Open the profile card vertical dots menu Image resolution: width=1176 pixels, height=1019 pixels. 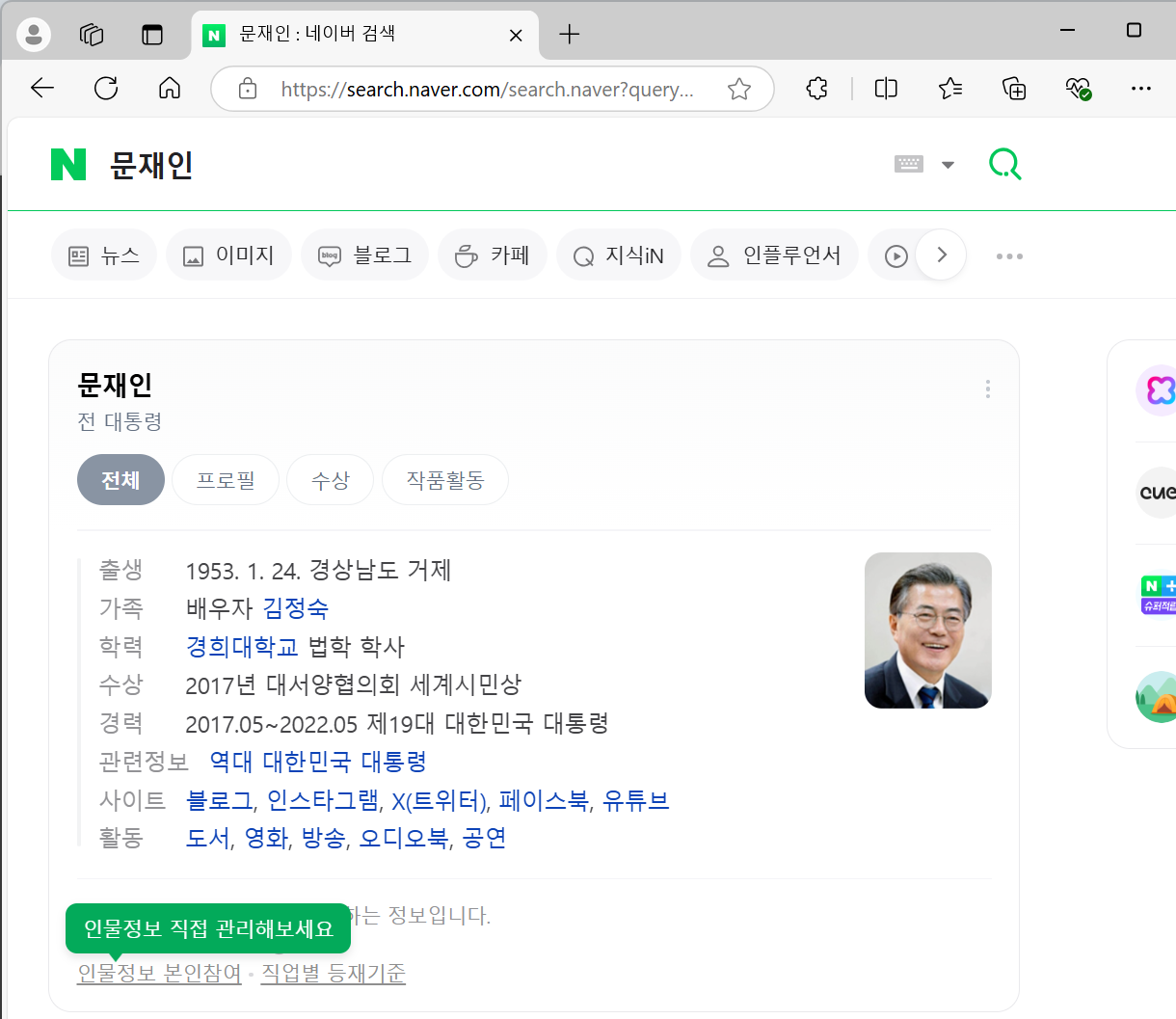987,389
